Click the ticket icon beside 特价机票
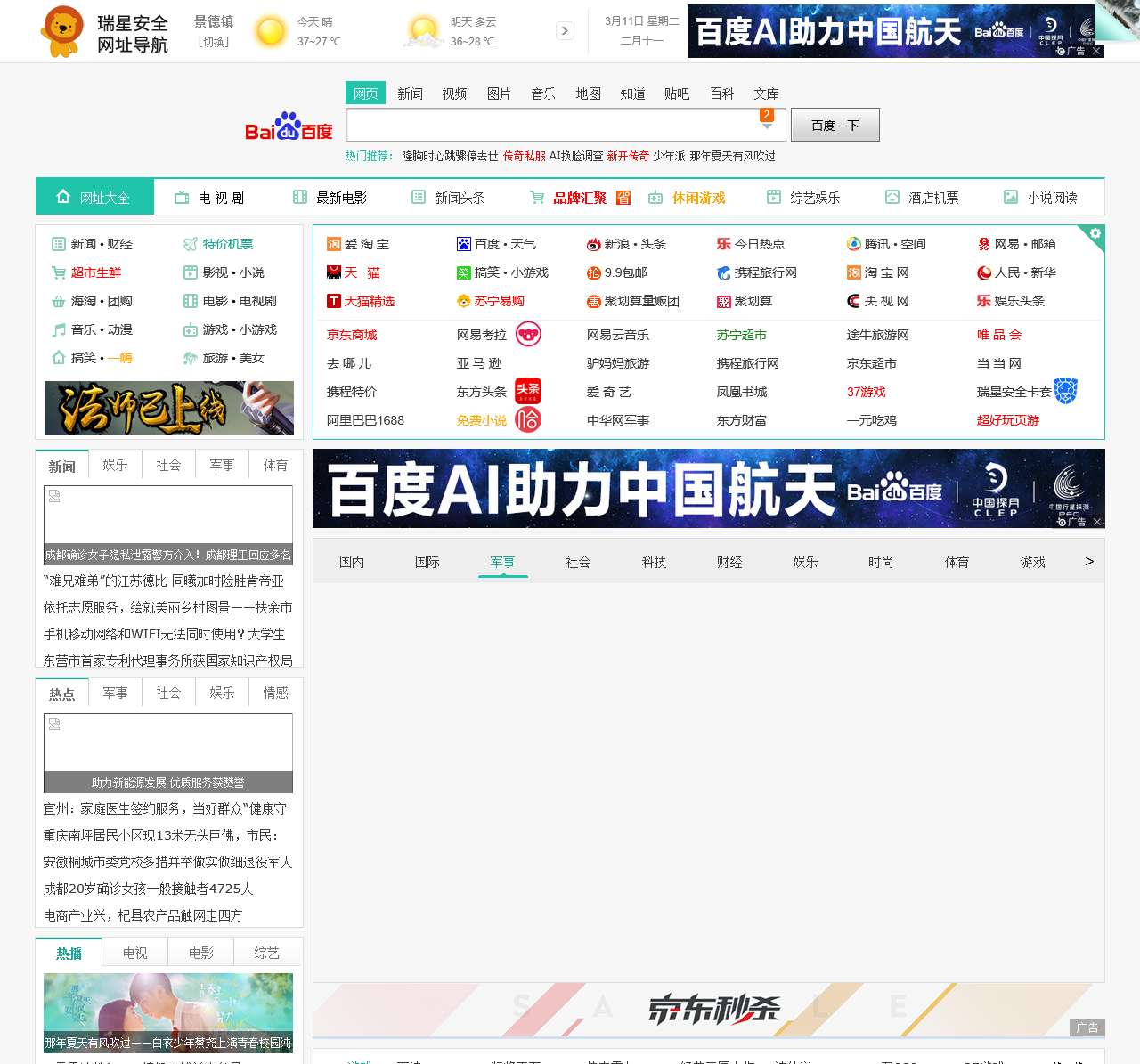The height and width of the screenshot is (1064, 1140). pyautogui.click(x=191, y=244)
